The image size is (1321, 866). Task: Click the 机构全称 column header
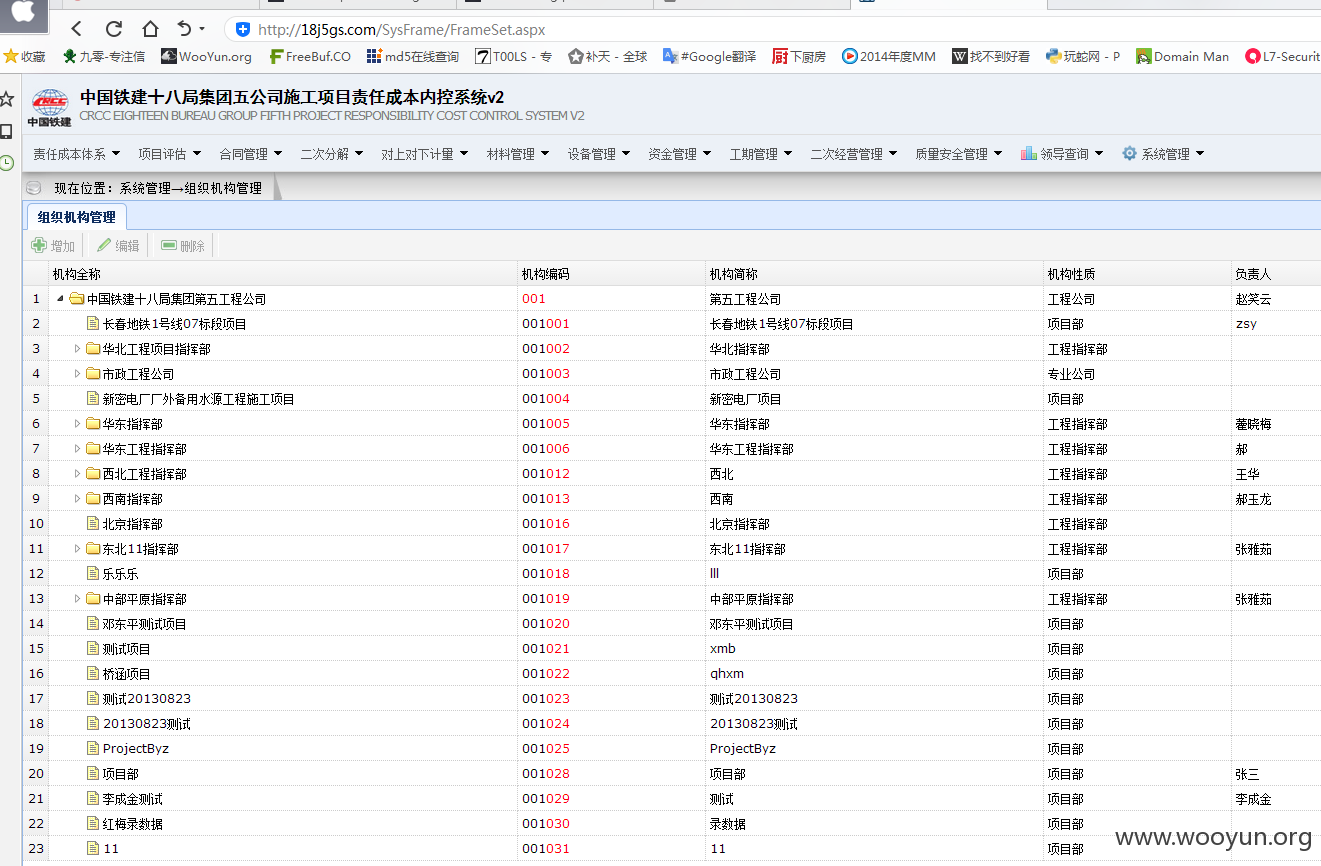pyautogui.click(x=283, y=274)
